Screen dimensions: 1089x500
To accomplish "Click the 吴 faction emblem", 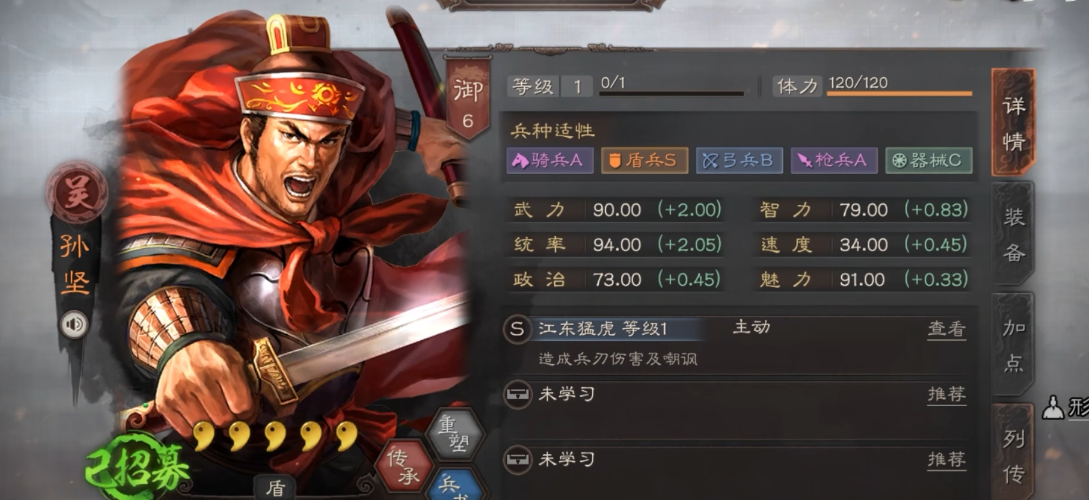I will pyautogui.click(x=76, y=193).
